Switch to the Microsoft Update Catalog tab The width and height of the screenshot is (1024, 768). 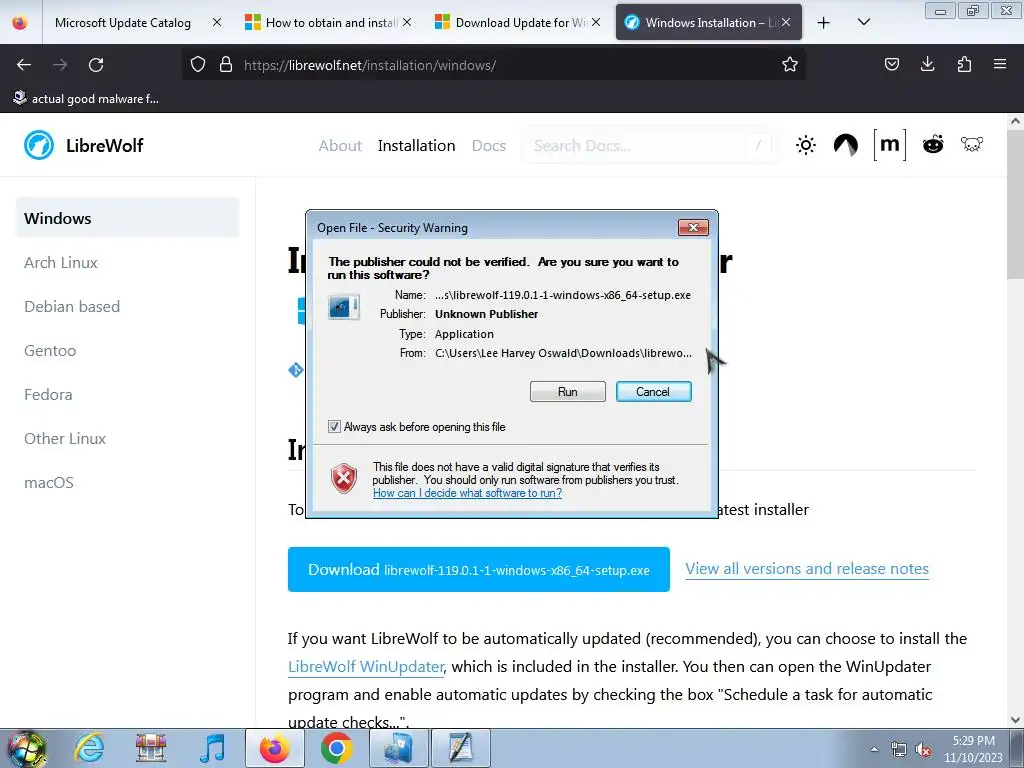click(123, 23)
